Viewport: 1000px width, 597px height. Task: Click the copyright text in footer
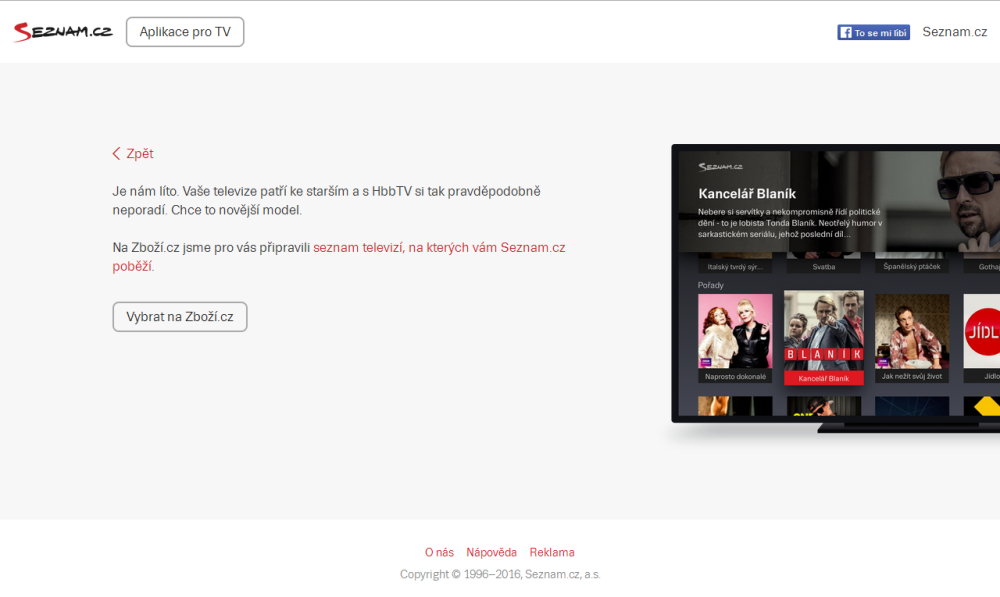tap(500, 574)
